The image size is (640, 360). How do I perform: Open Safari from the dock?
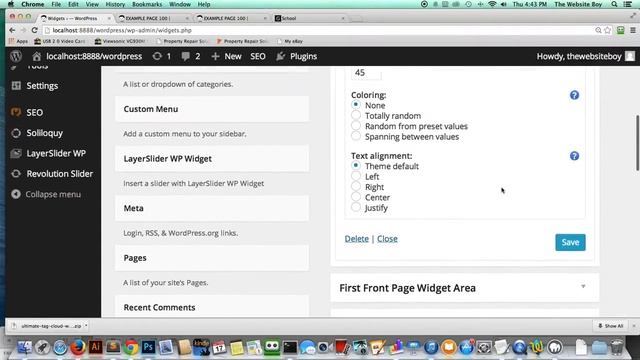click(60, 347)
